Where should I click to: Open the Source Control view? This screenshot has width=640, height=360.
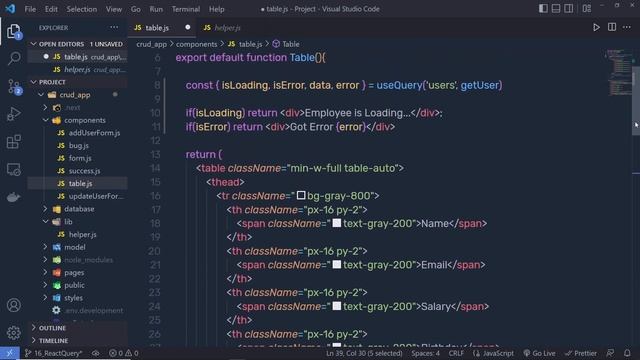tap(14, 87)
